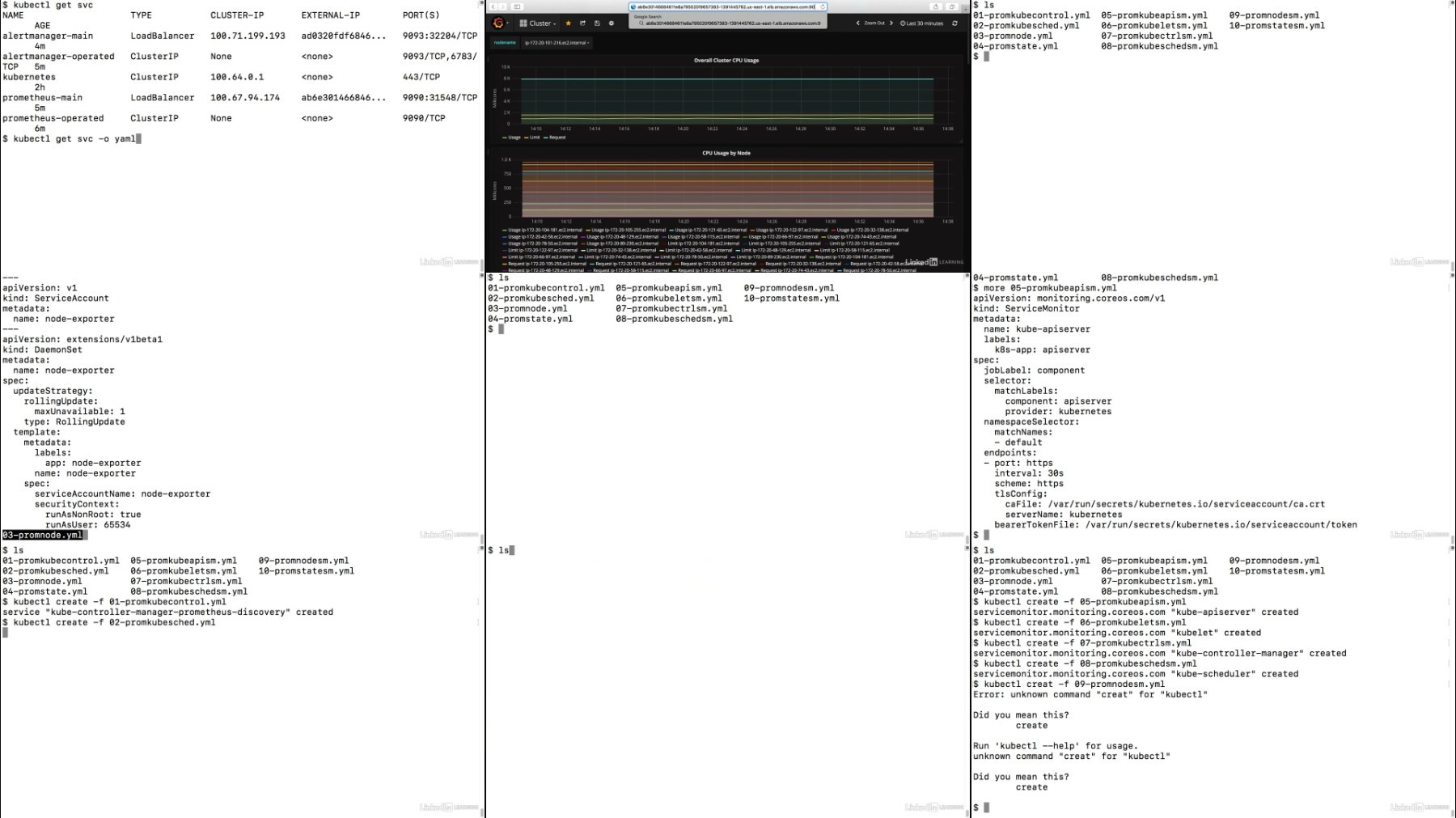Click the 'kubectl get svc -o yaml' command
The height and width of the screenshot is (818, 1456).
[x=74, y=138]
